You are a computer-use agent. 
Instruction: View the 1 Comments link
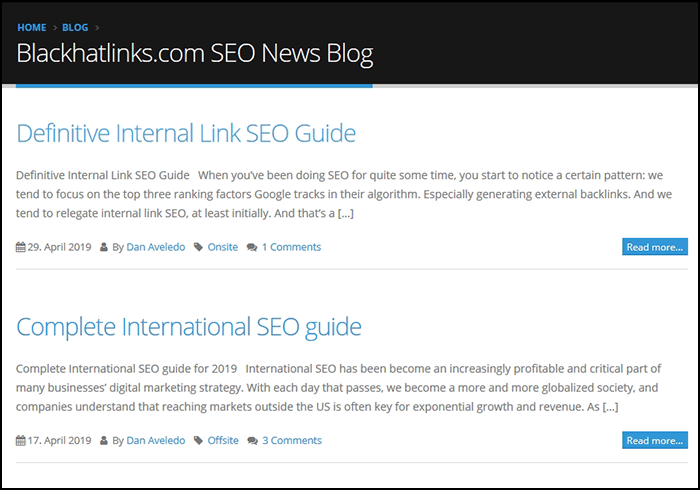click(291, 247)
